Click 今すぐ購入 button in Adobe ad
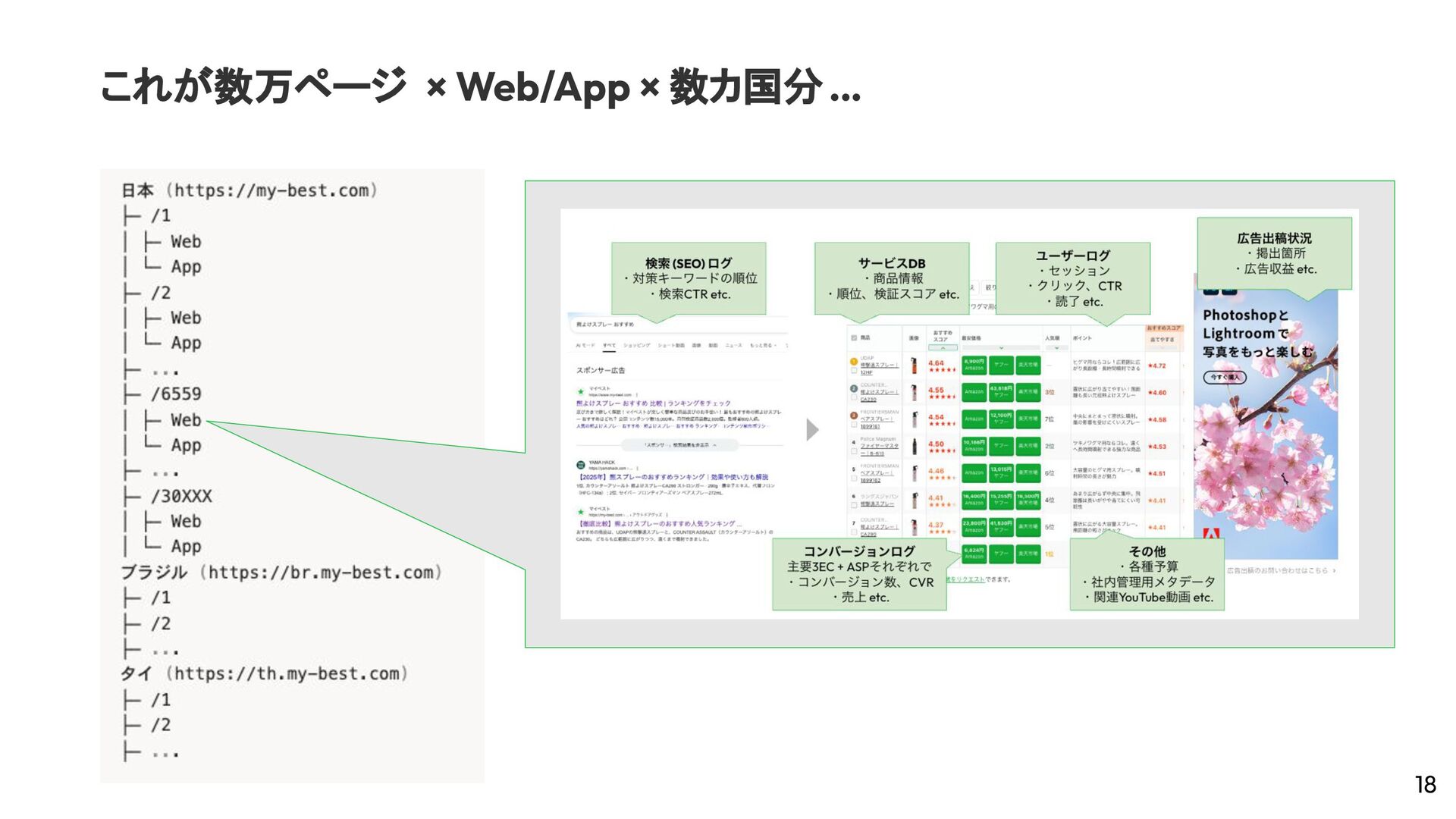 pyautogui.click(x=1224, y=377)
